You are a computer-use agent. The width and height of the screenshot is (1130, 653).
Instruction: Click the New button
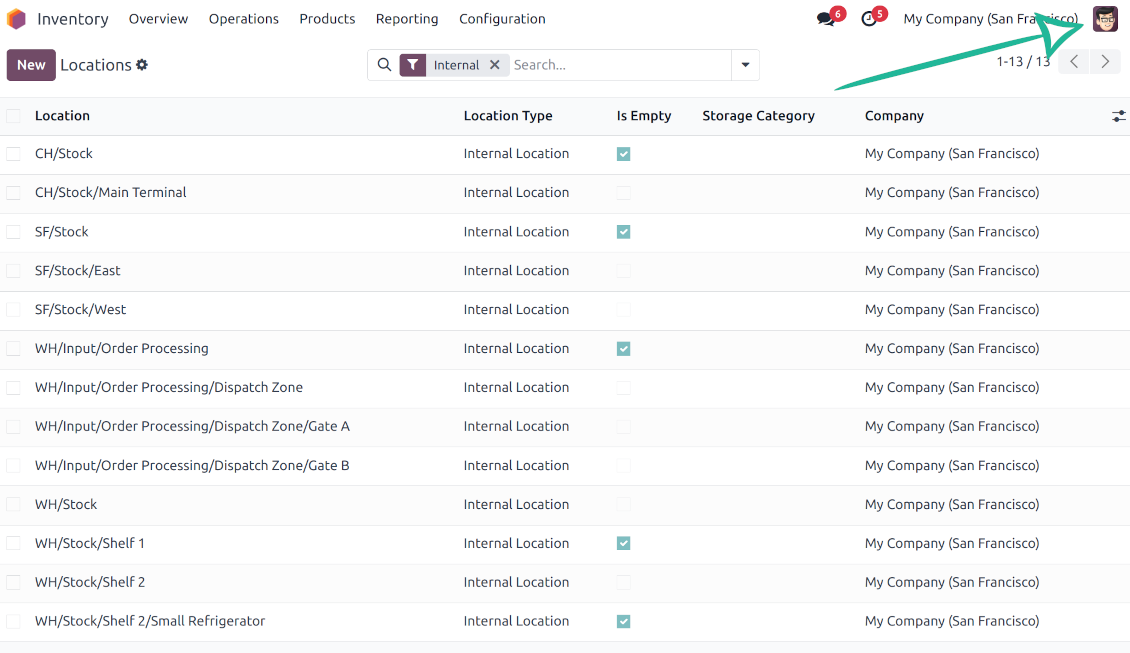(x=31, y=65)
